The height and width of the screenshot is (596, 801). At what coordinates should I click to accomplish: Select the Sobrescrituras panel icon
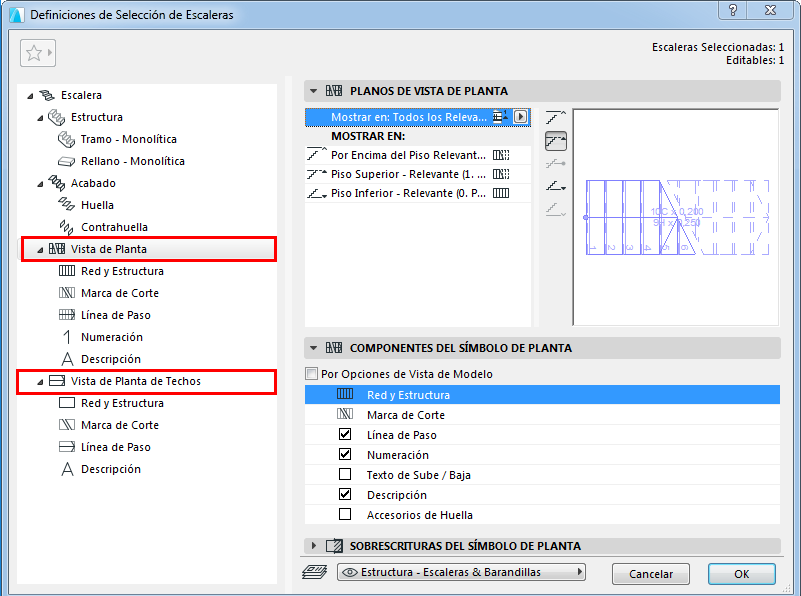[335, 546]
